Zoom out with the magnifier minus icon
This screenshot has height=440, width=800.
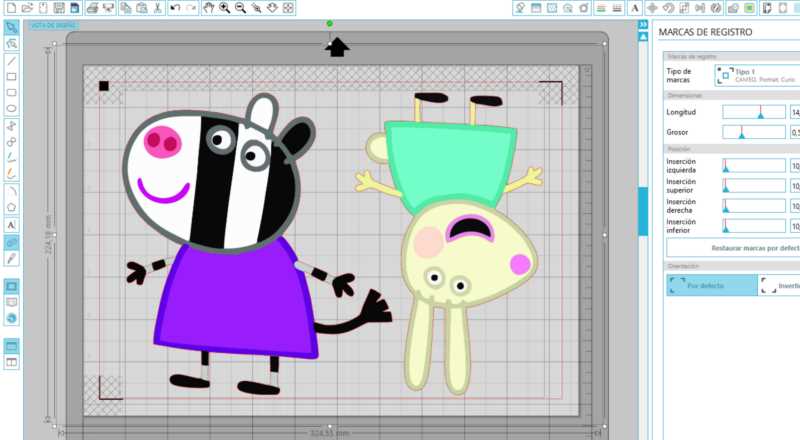click(240, 8)
